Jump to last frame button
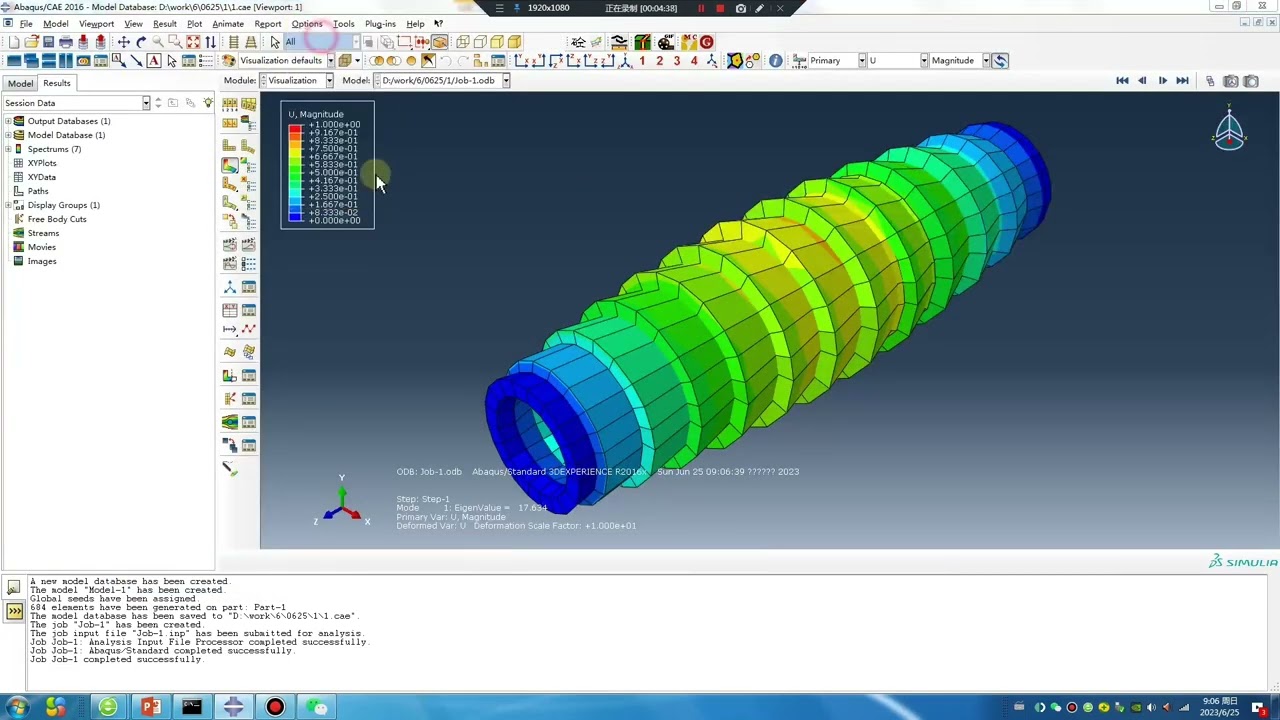Screen dimensions: 1280x720 point(1182,81)
